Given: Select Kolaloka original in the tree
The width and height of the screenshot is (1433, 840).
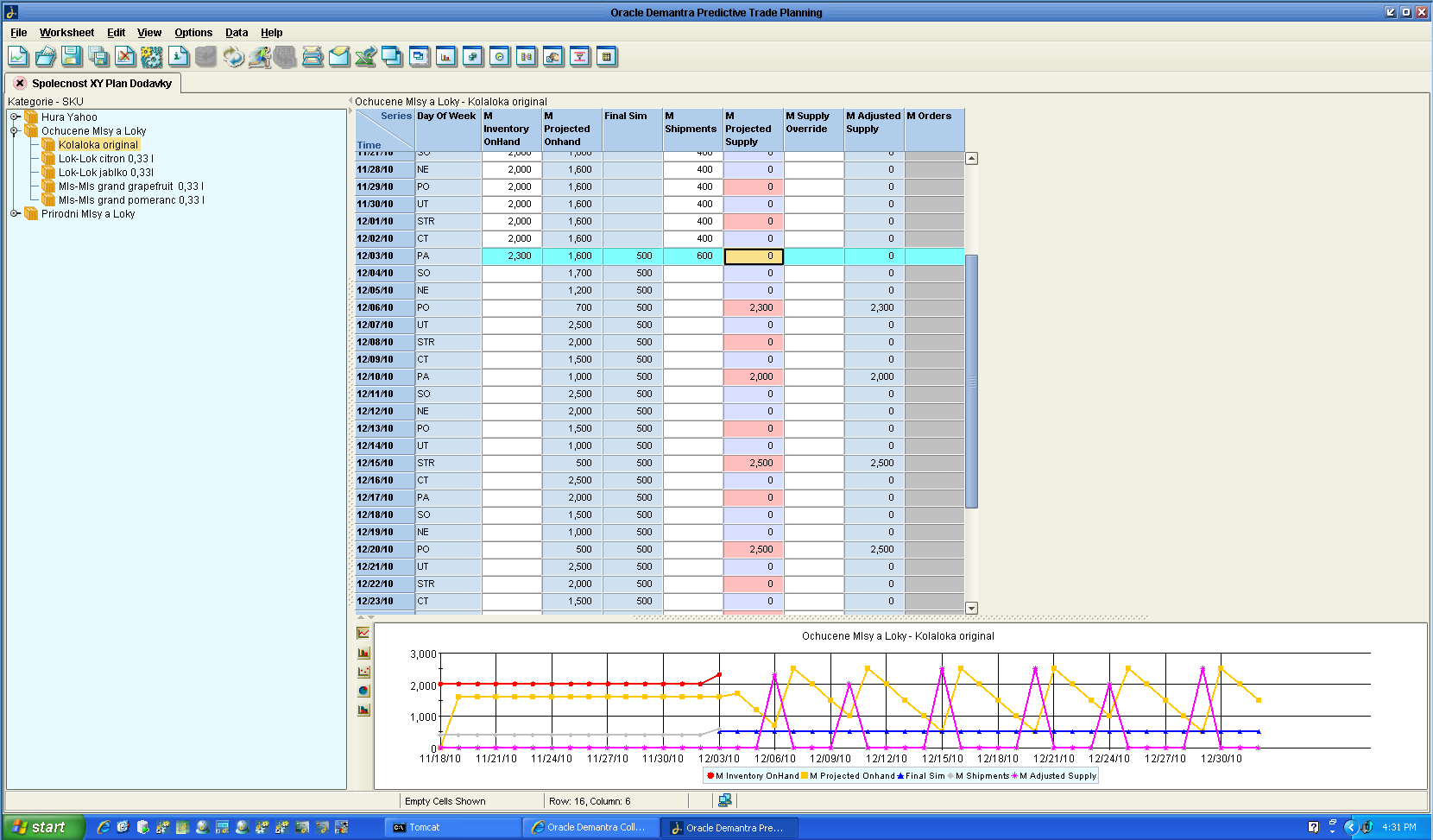Looking at the screenshot, I should (98, 145).
